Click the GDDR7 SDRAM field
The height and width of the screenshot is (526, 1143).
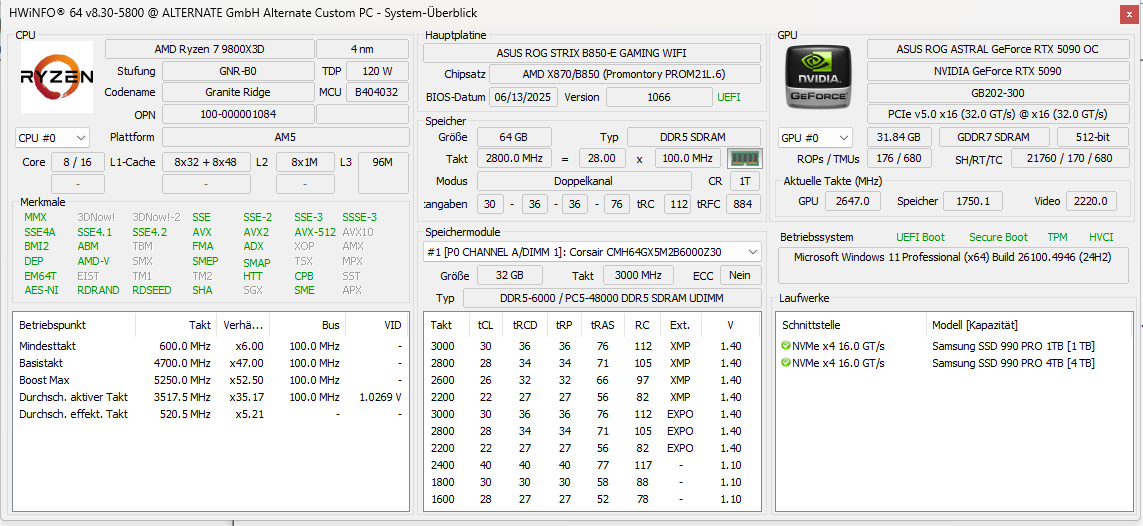tap(994, 137)
